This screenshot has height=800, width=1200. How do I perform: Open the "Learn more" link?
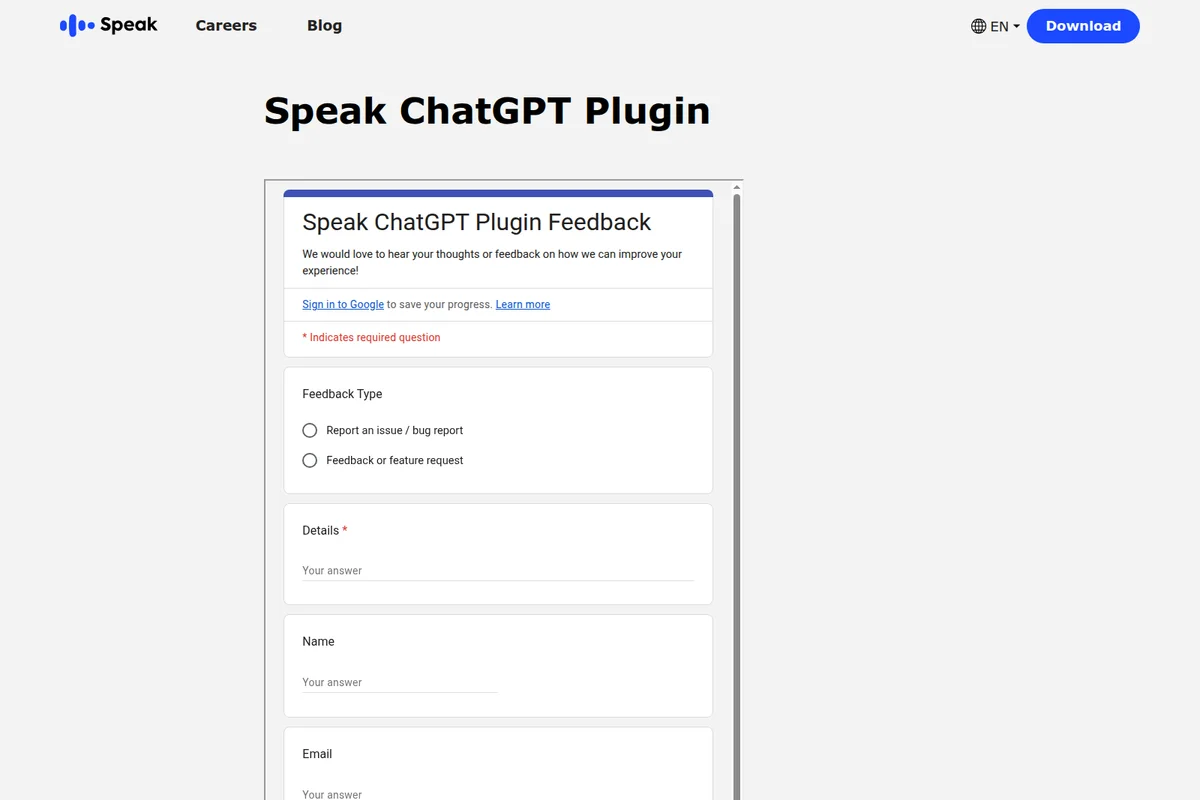point(522,304)
